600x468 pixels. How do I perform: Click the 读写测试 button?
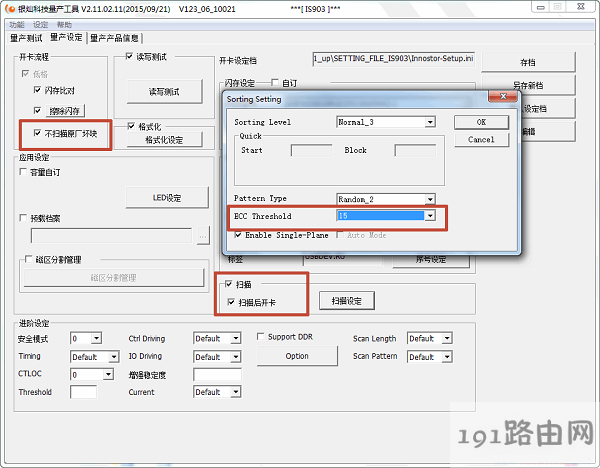coord(164,92)
